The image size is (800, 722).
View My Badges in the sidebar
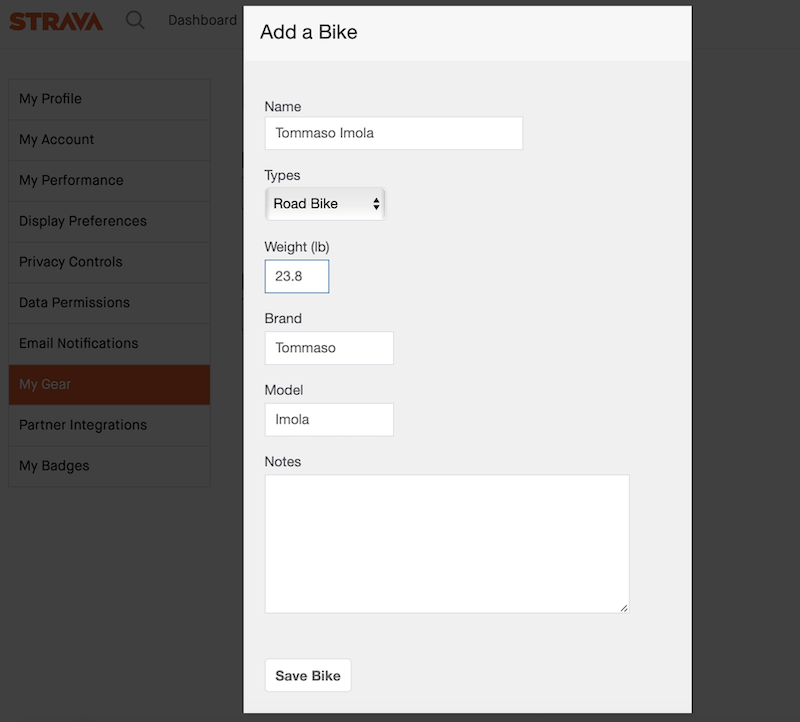coord(109,466)
